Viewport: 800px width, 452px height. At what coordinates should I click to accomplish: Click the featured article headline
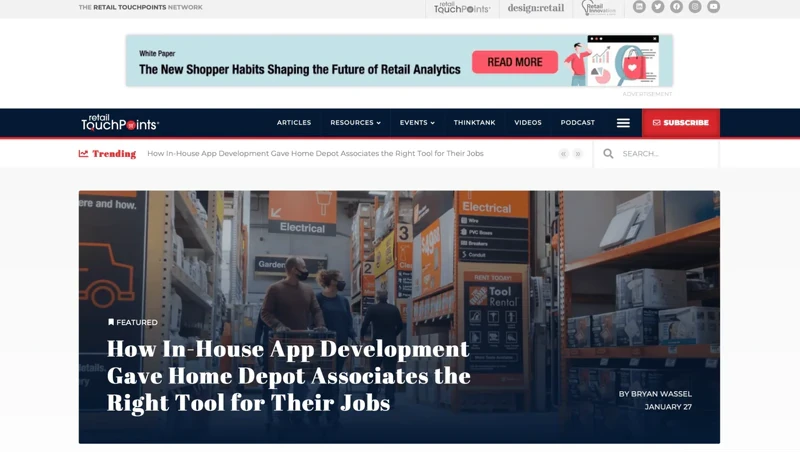[289, 376]
